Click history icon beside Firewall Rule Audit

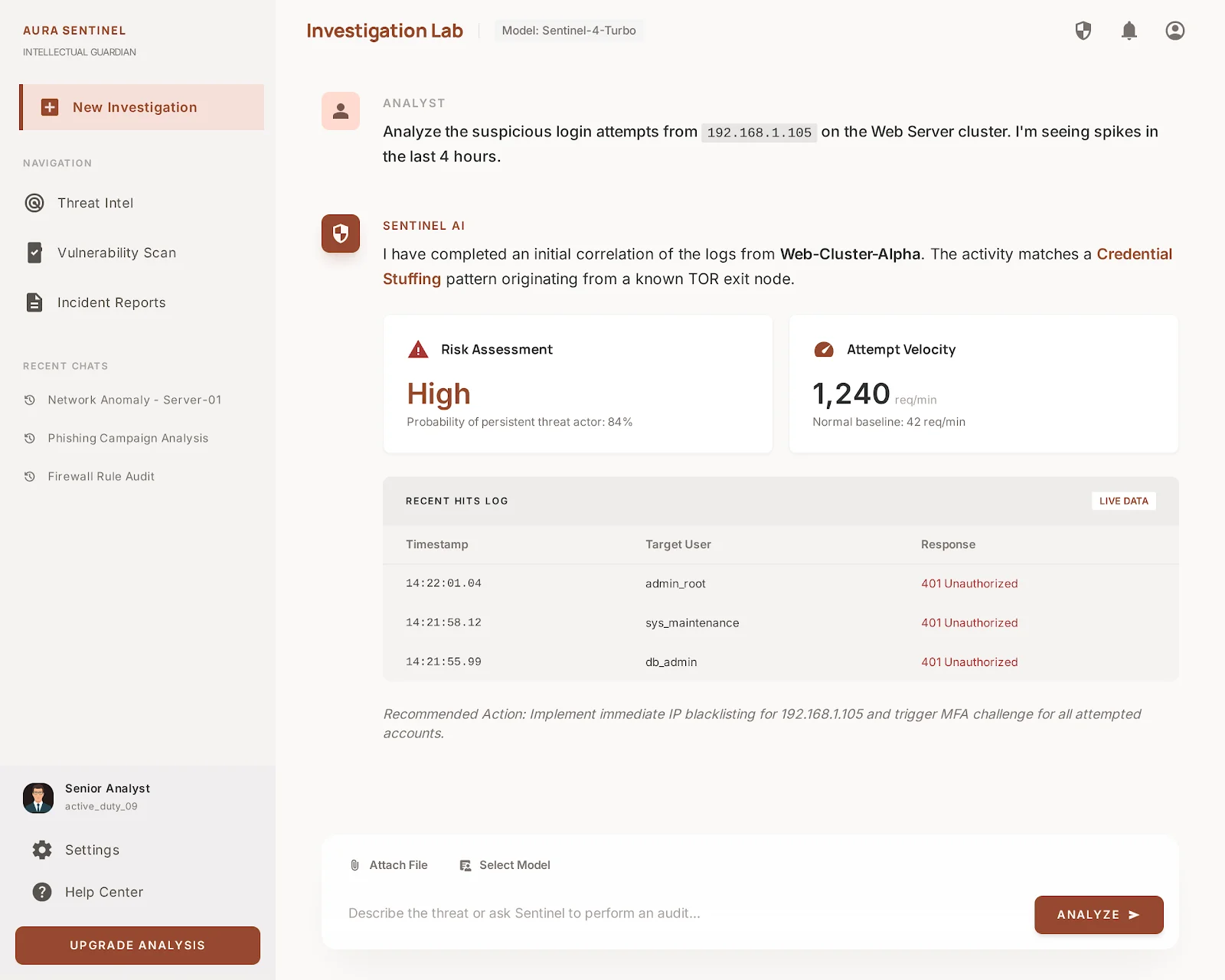pyautogui.click(x=30, y=476)
